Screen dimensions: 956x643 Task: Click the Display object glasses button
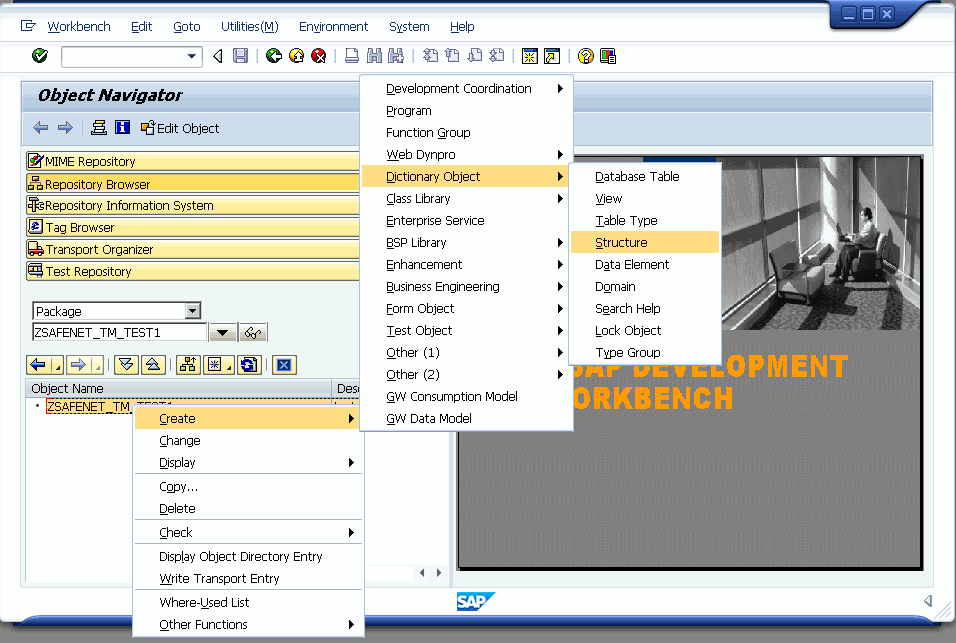pyautogui.click(x=253, y=333)
